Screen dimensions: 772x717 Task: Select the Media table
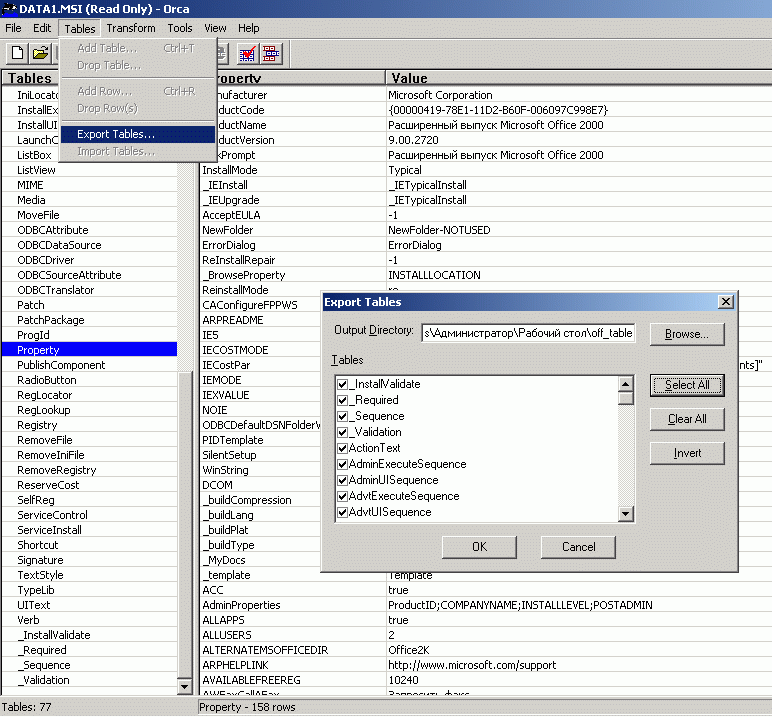point(89,200)
